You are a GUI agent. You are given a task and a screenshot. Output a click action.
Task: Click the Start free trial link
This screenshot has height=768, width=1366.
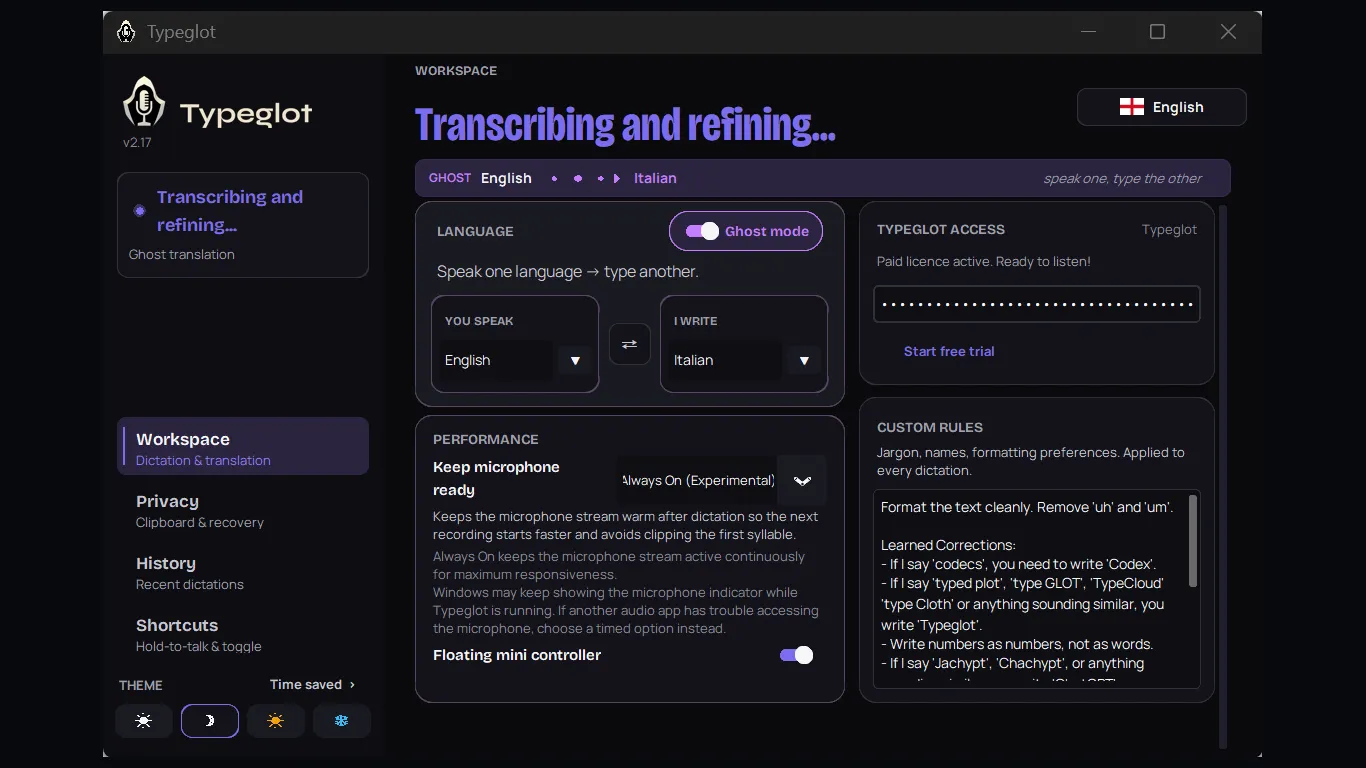coord(949,351)
